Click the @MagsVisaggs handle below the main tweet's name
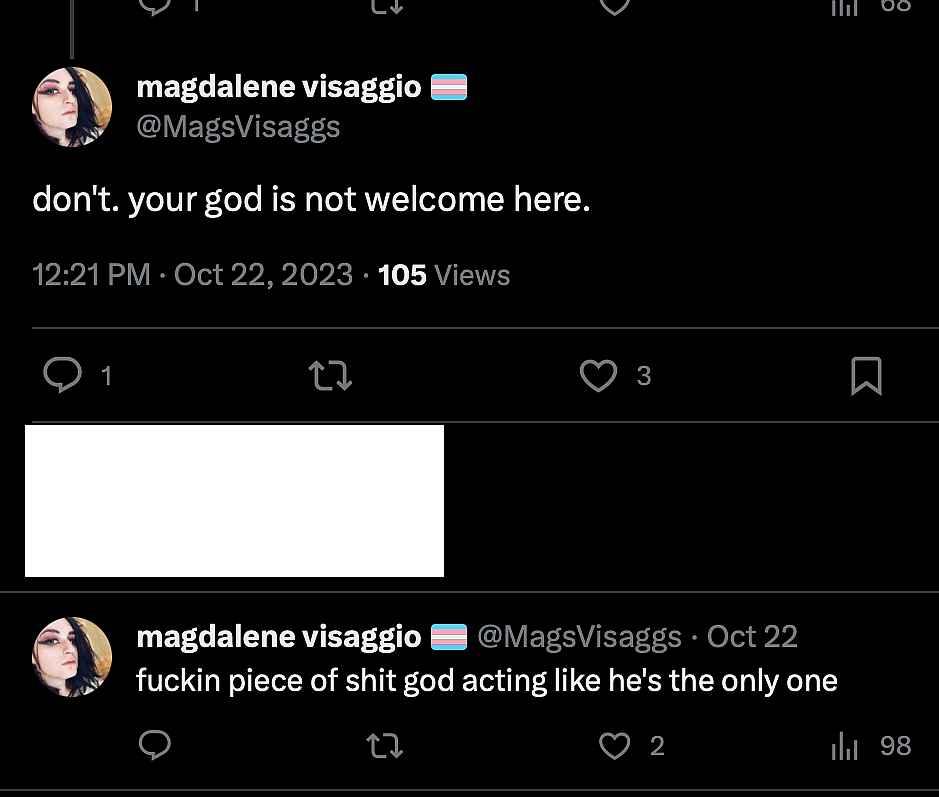This screenshot has width=939, height=797. pos(238,127)
